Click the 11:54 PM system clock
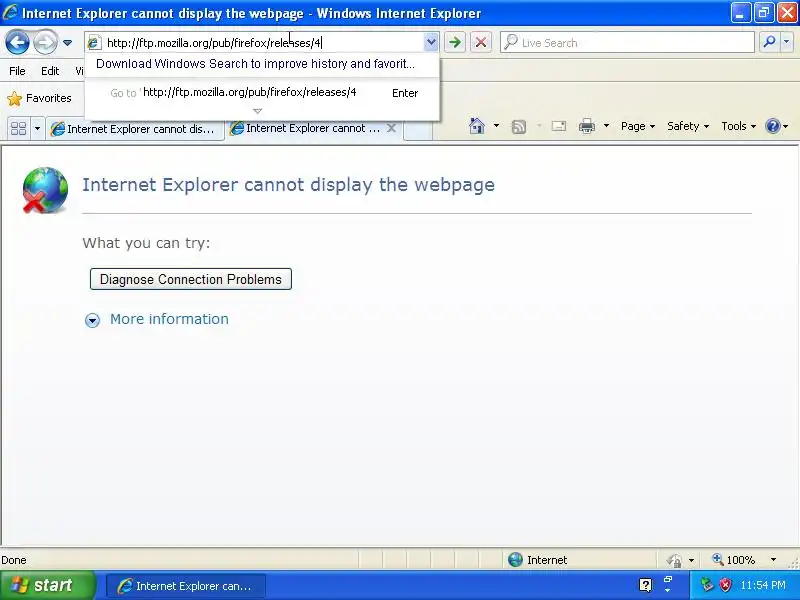The height and width of the screenshot is (600, 800). click(x=763, y=585)
